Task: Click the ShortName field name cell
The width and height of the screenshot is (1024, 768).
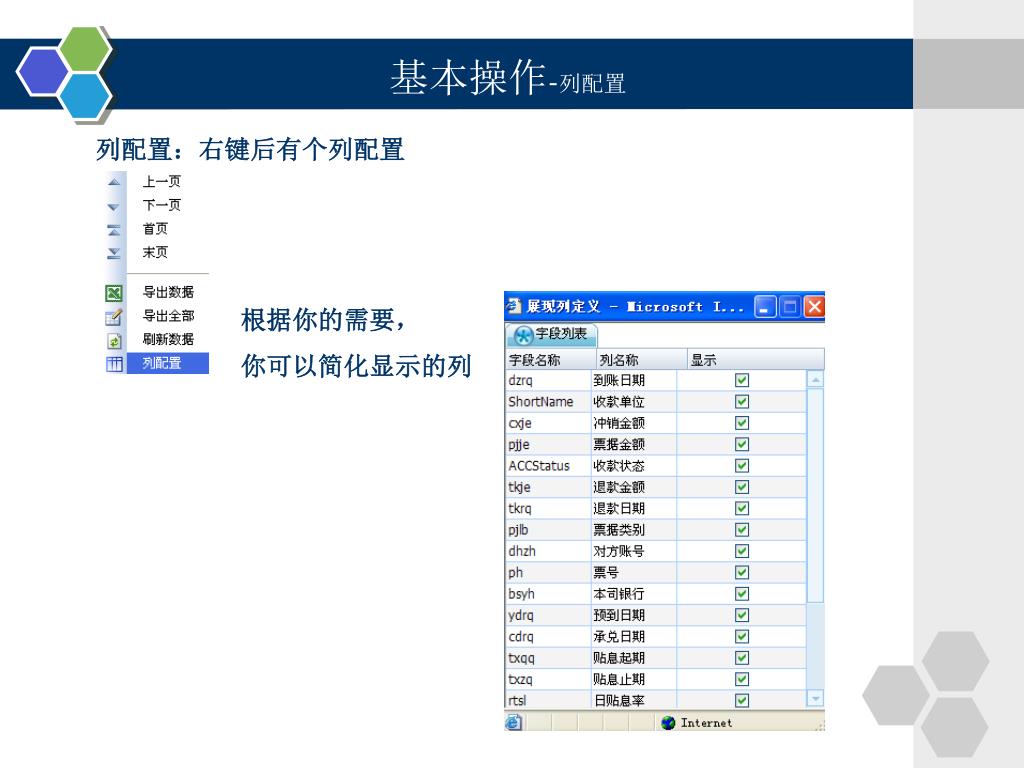Action: tap(549, 402)
